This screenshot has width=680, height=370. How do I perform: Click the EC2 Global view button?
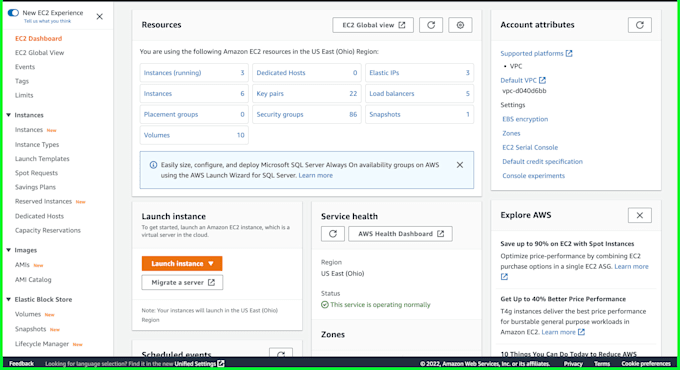373,25
